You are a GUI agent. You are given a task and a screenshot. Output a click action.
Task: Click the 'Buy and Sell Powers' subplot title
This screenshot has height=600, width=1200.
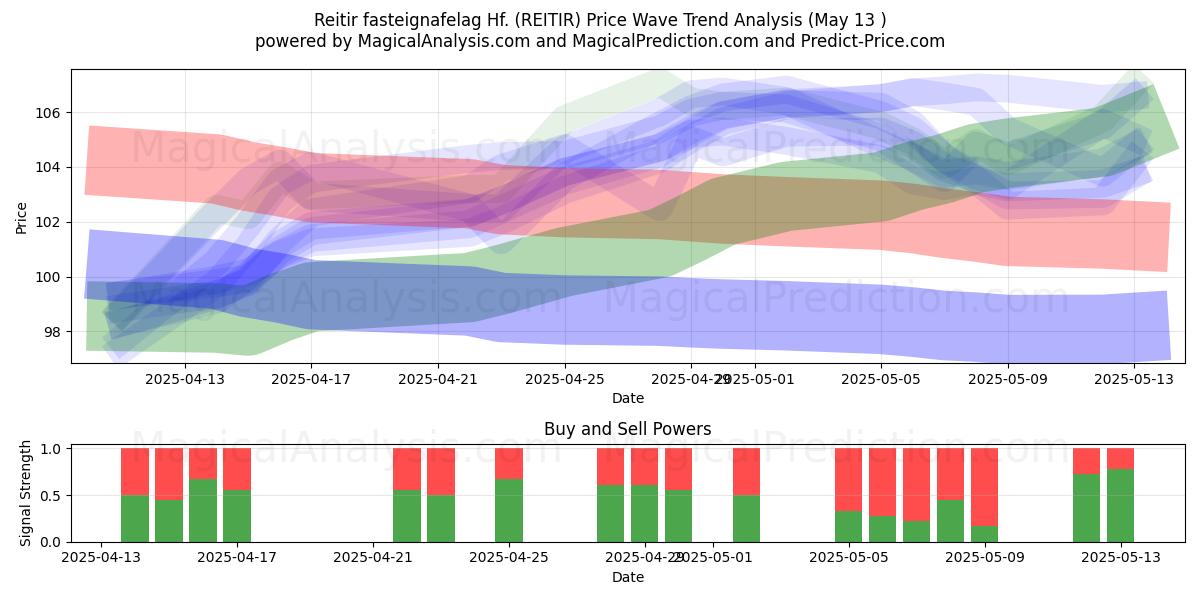coord(628,429)
